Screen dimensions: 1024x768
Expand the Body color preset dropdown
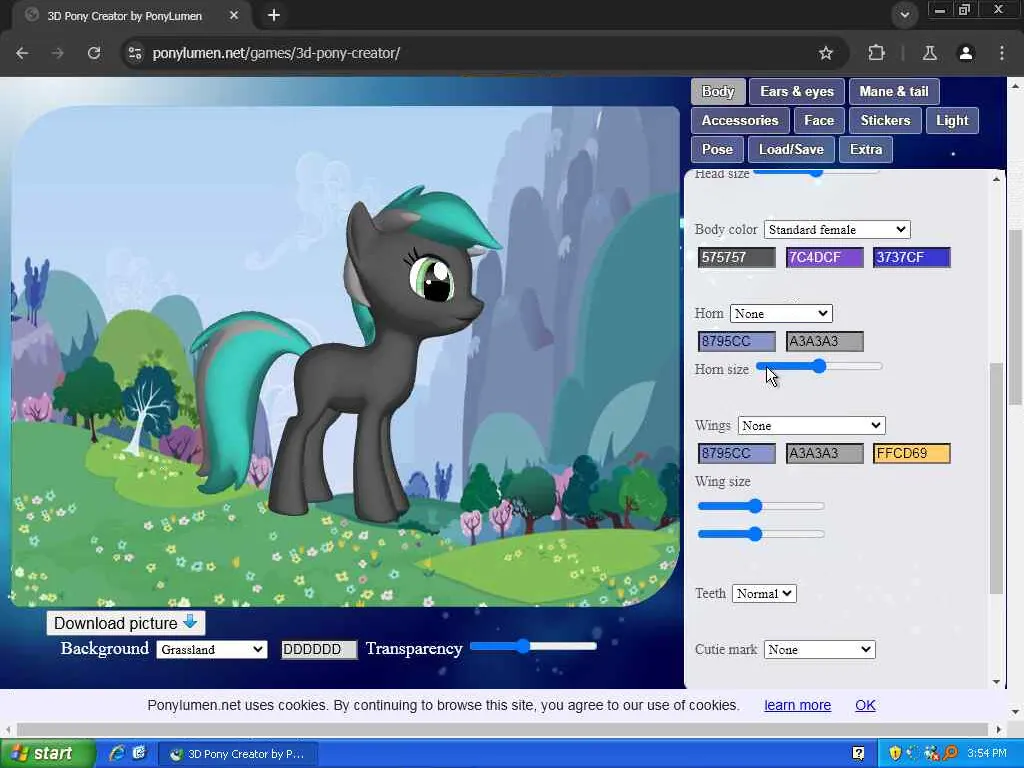tap(837, 229)
